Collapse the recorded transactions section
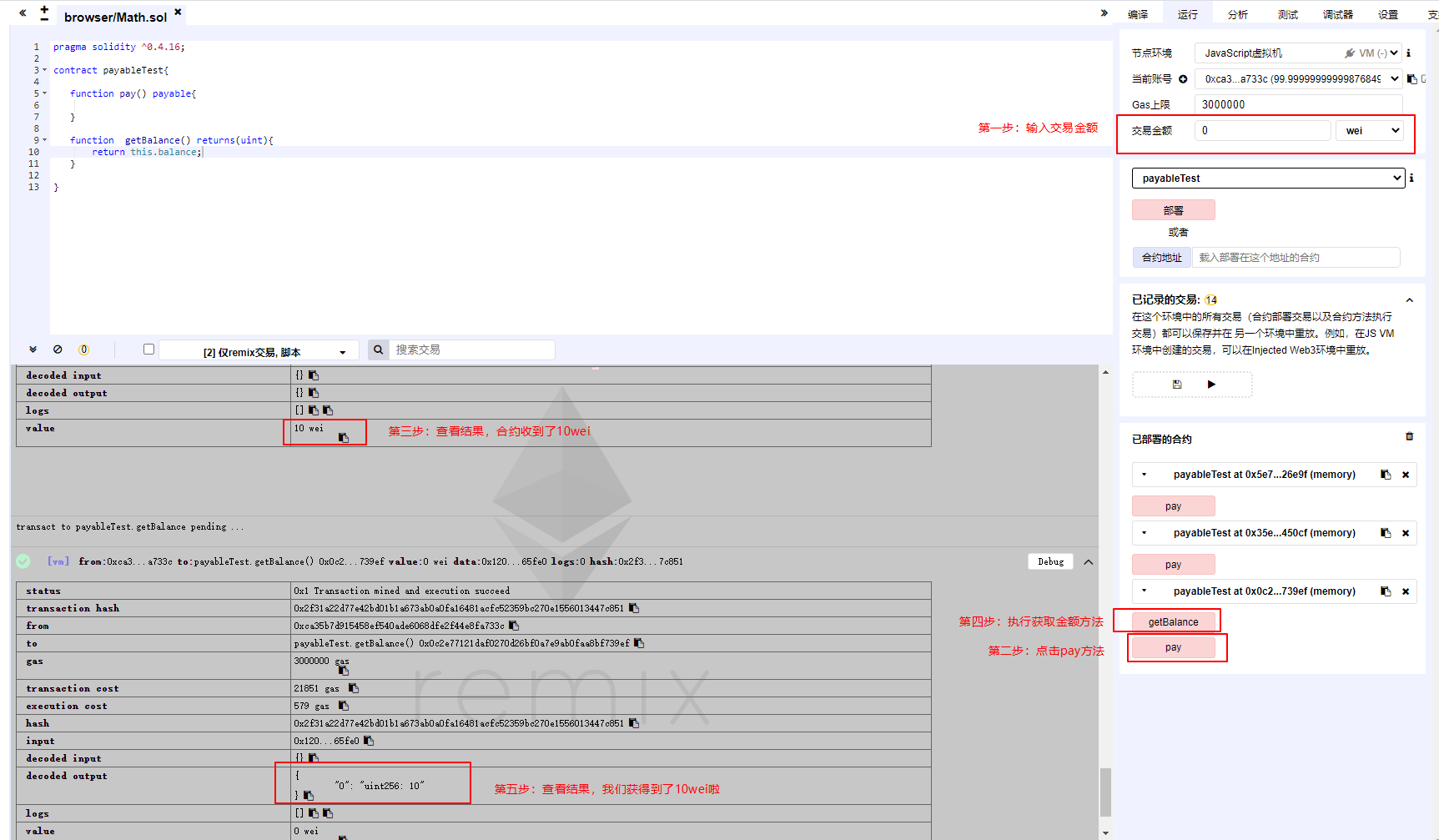This screenshot has width=1439, height=840. click(1410, 300)
